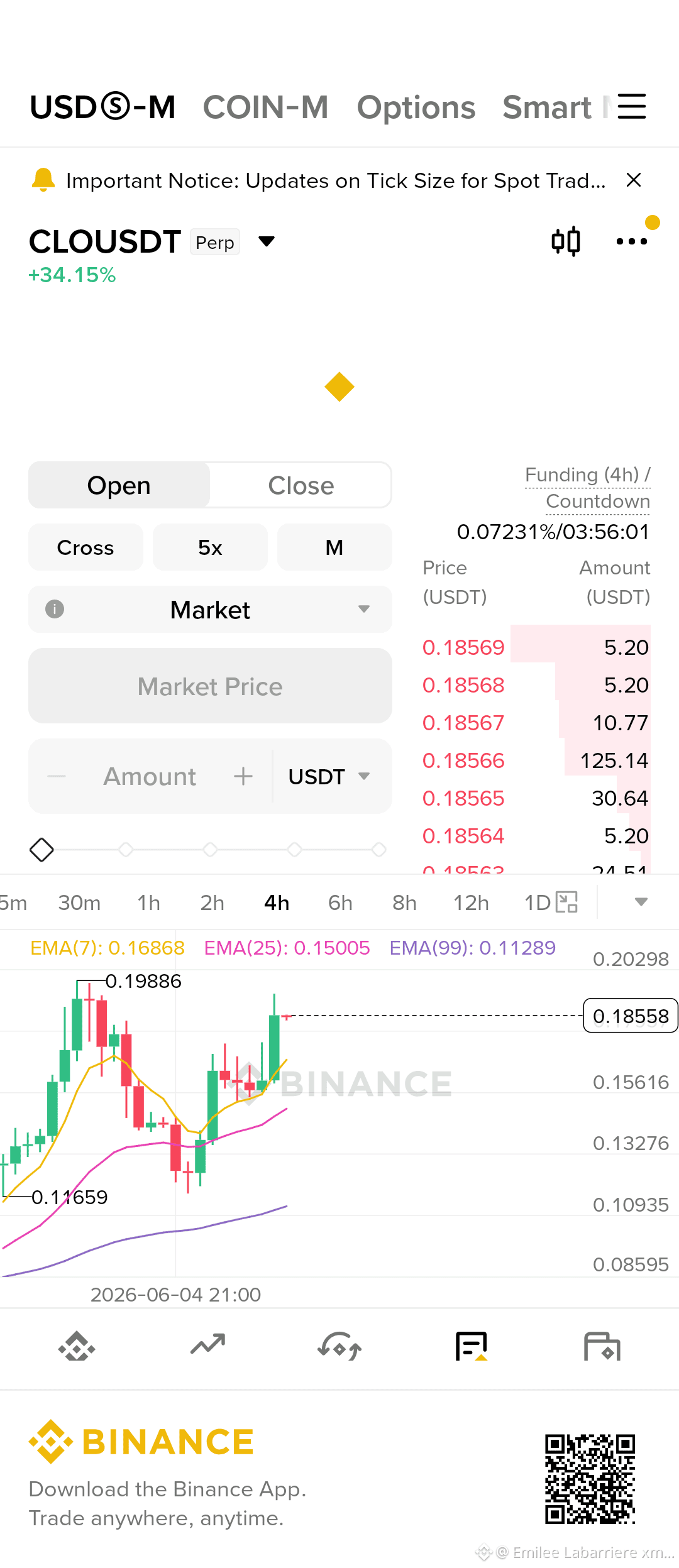Image resolution: width=679 pixels, height=1568 pixels.
Task: Tap the current price tag 0.18558
Action: coord(631,1016)
